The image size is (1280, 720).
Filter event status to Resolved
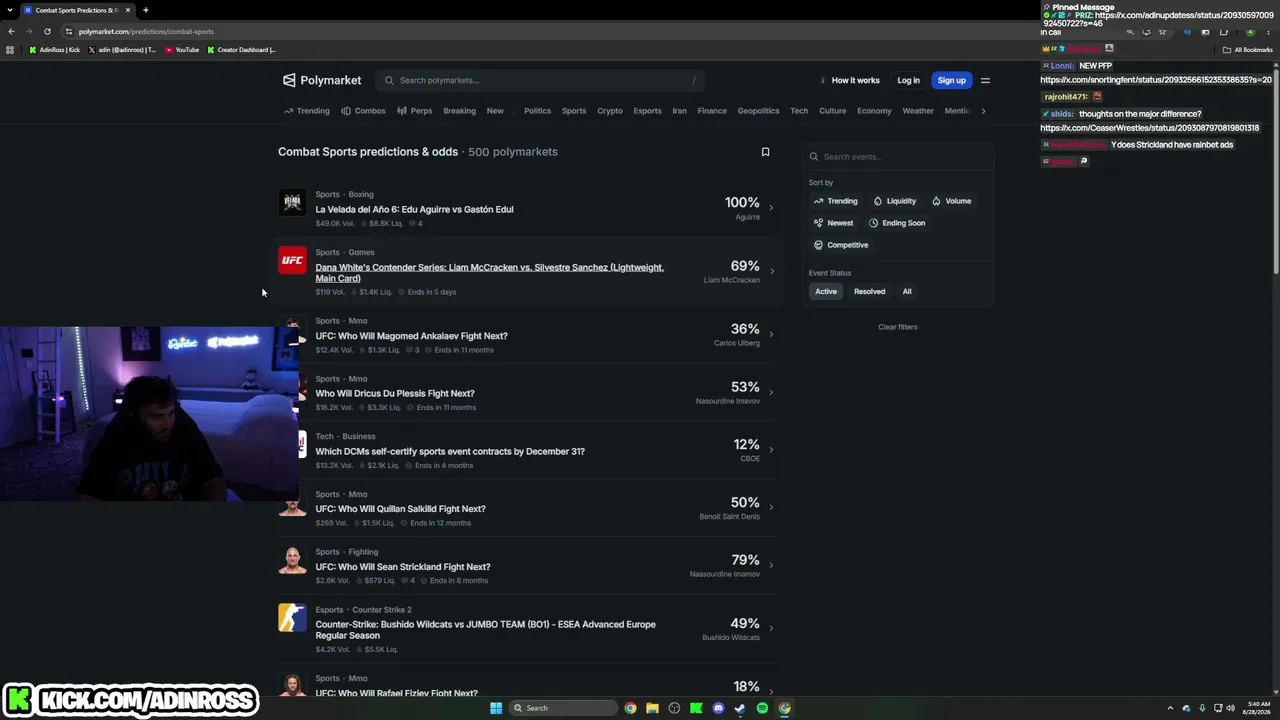tap(869, 291)
